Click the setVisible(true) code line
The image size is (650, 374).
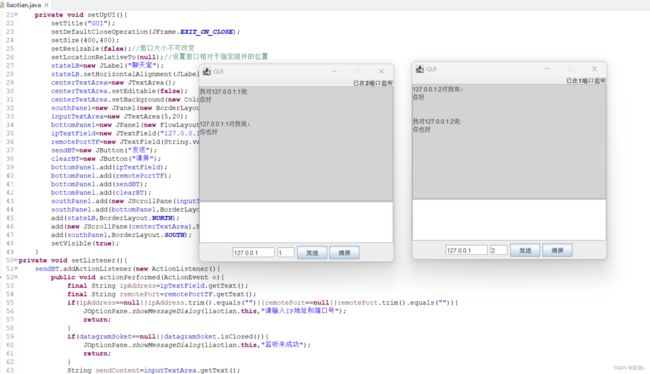pos(85,243)
